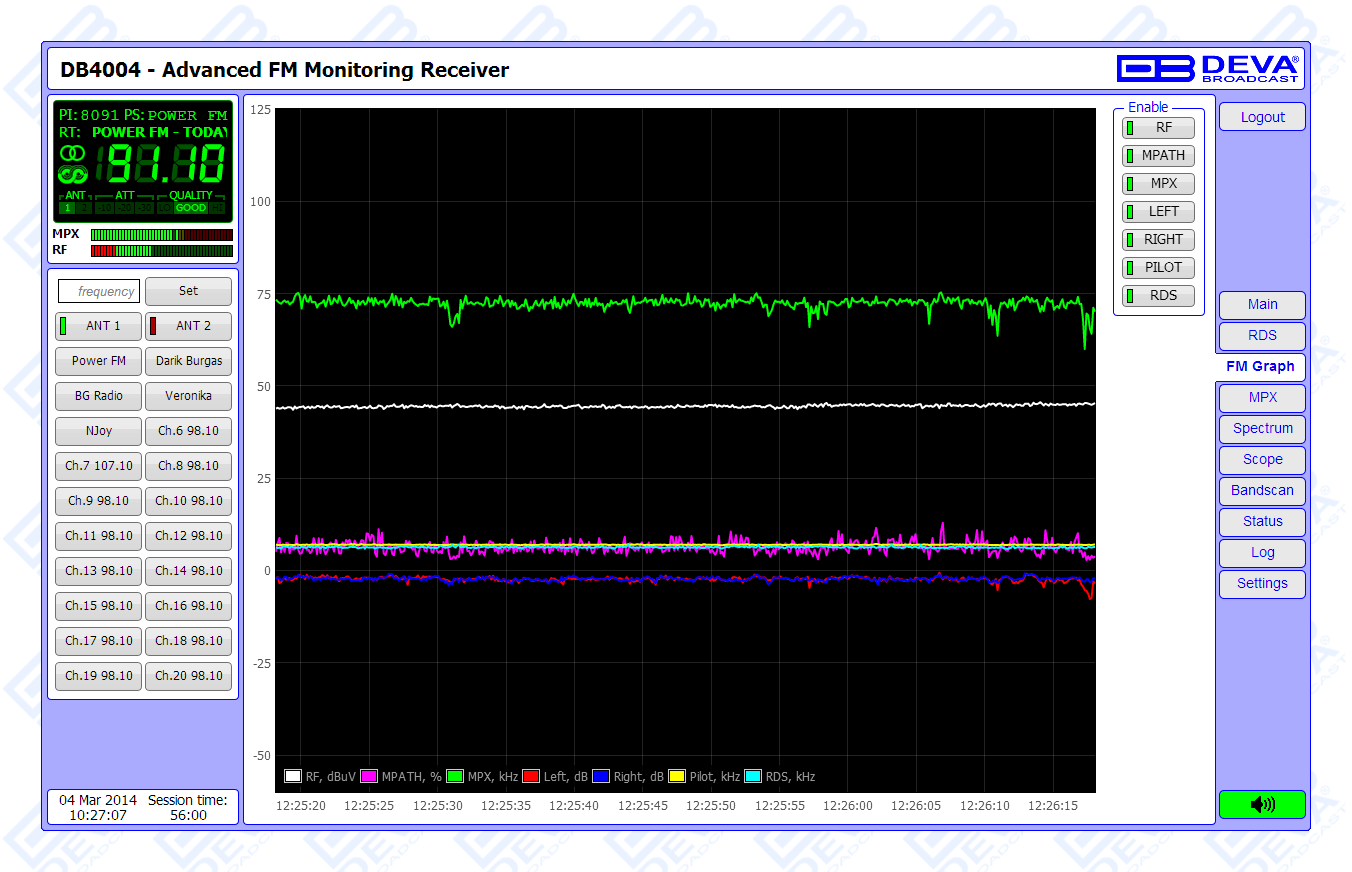Click the frequency input field

(99, 291)
